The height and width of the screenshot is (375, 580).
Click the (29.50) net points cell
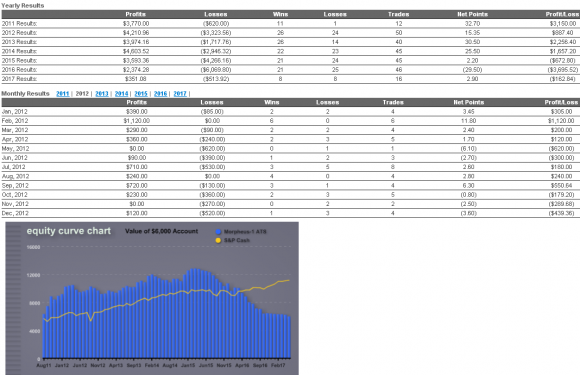point(472,70)
